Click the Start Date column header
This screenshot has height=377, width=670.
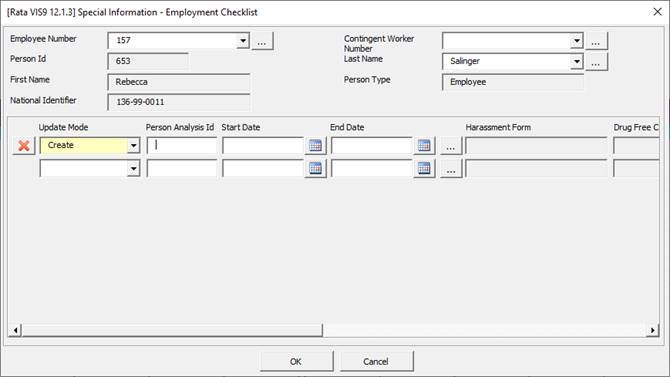[x=241, y=127]
